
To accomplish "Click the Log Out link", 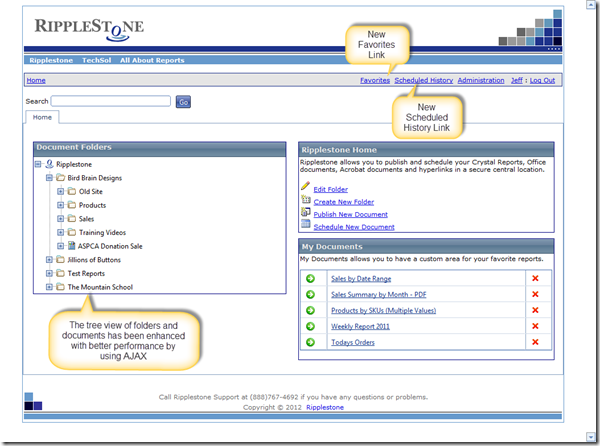I will coord(542,80).
